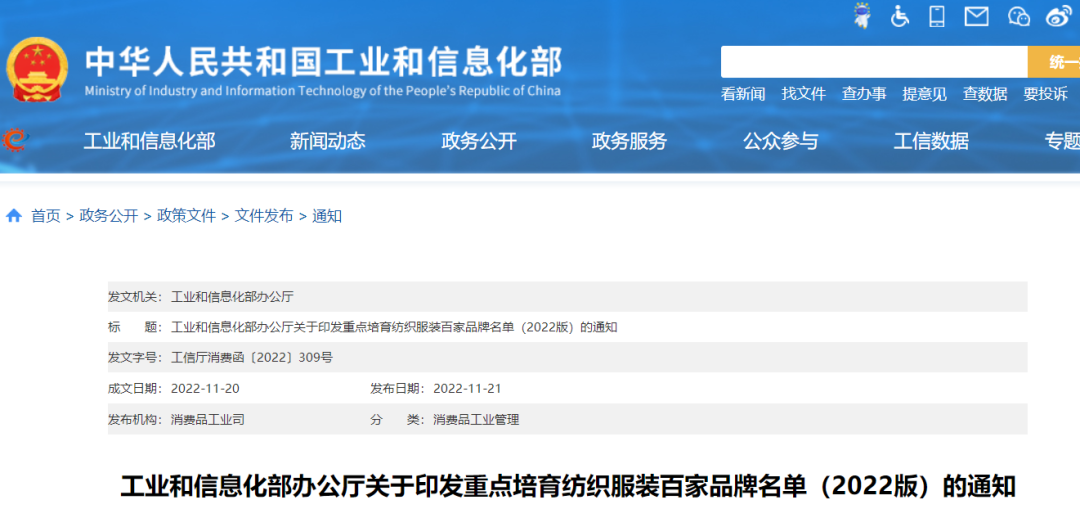Follow the 提意见 quick link
1080x527 pixels.
pyautogui.click(x=924, y=94)
